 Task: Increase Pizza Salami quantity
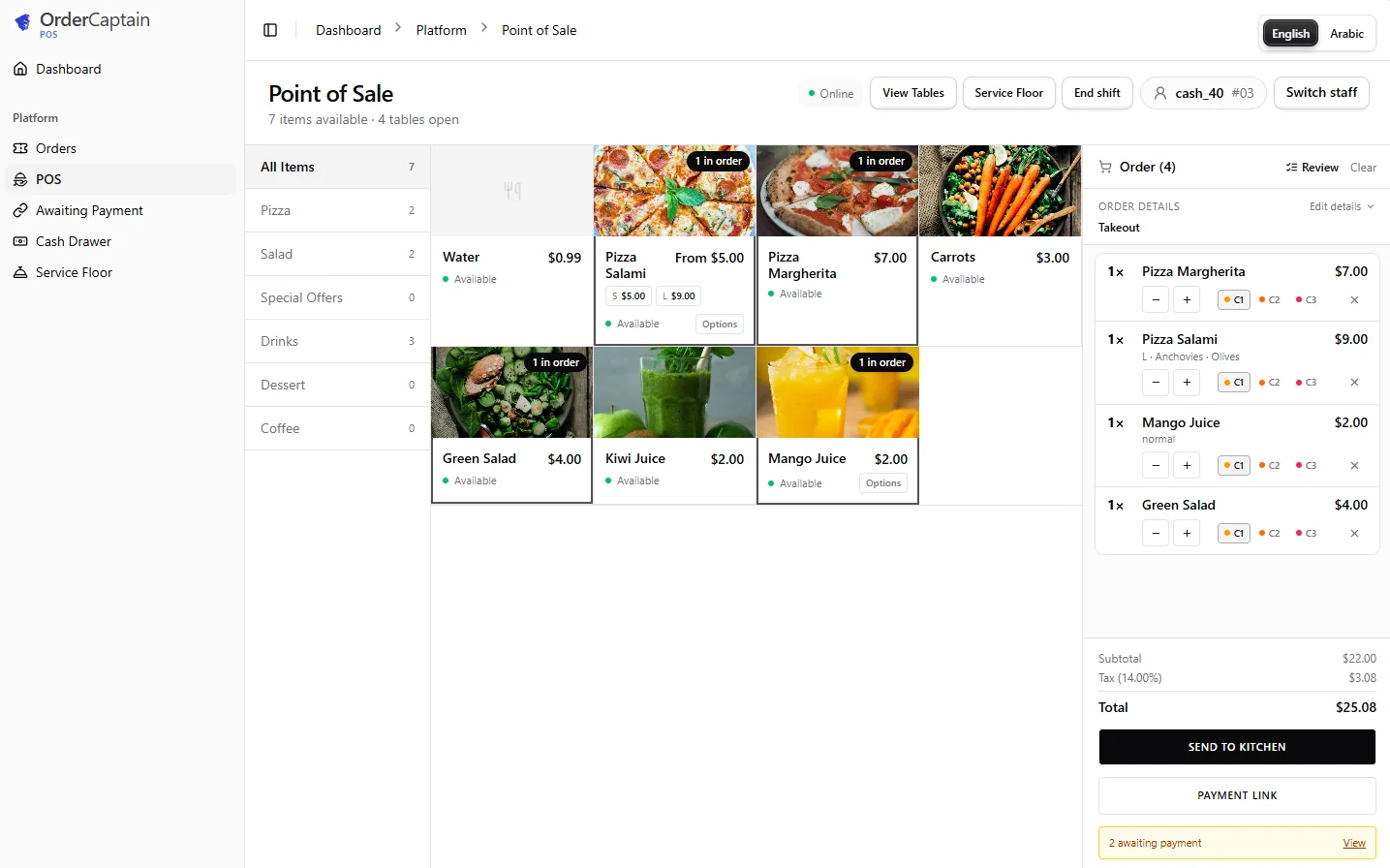[1187, 383]
